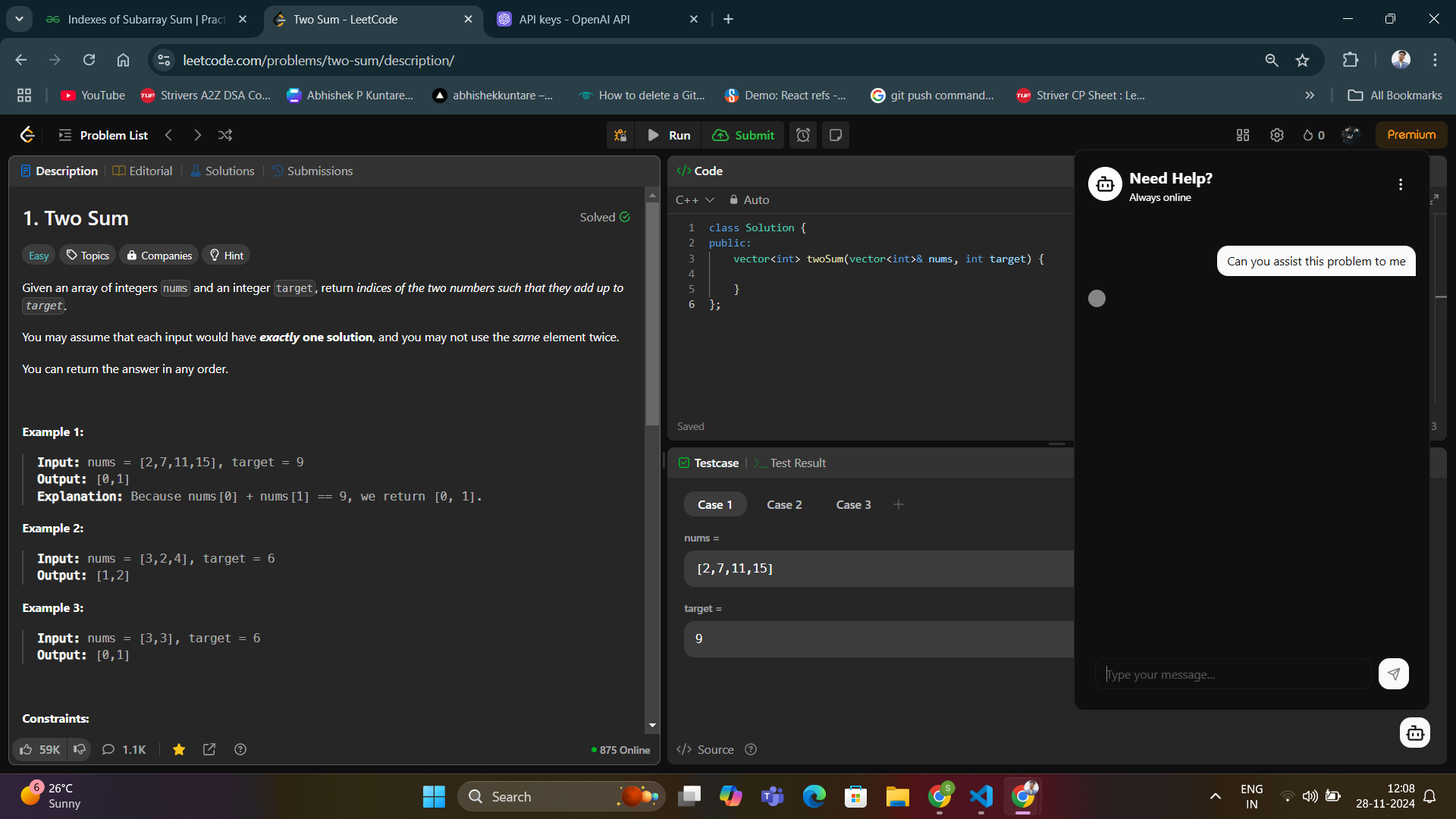Image resolution: width=1456 pixels, height=819 pixels.
Task: Open the LeetCode settings gear
Action: (x=1277, y=135)
